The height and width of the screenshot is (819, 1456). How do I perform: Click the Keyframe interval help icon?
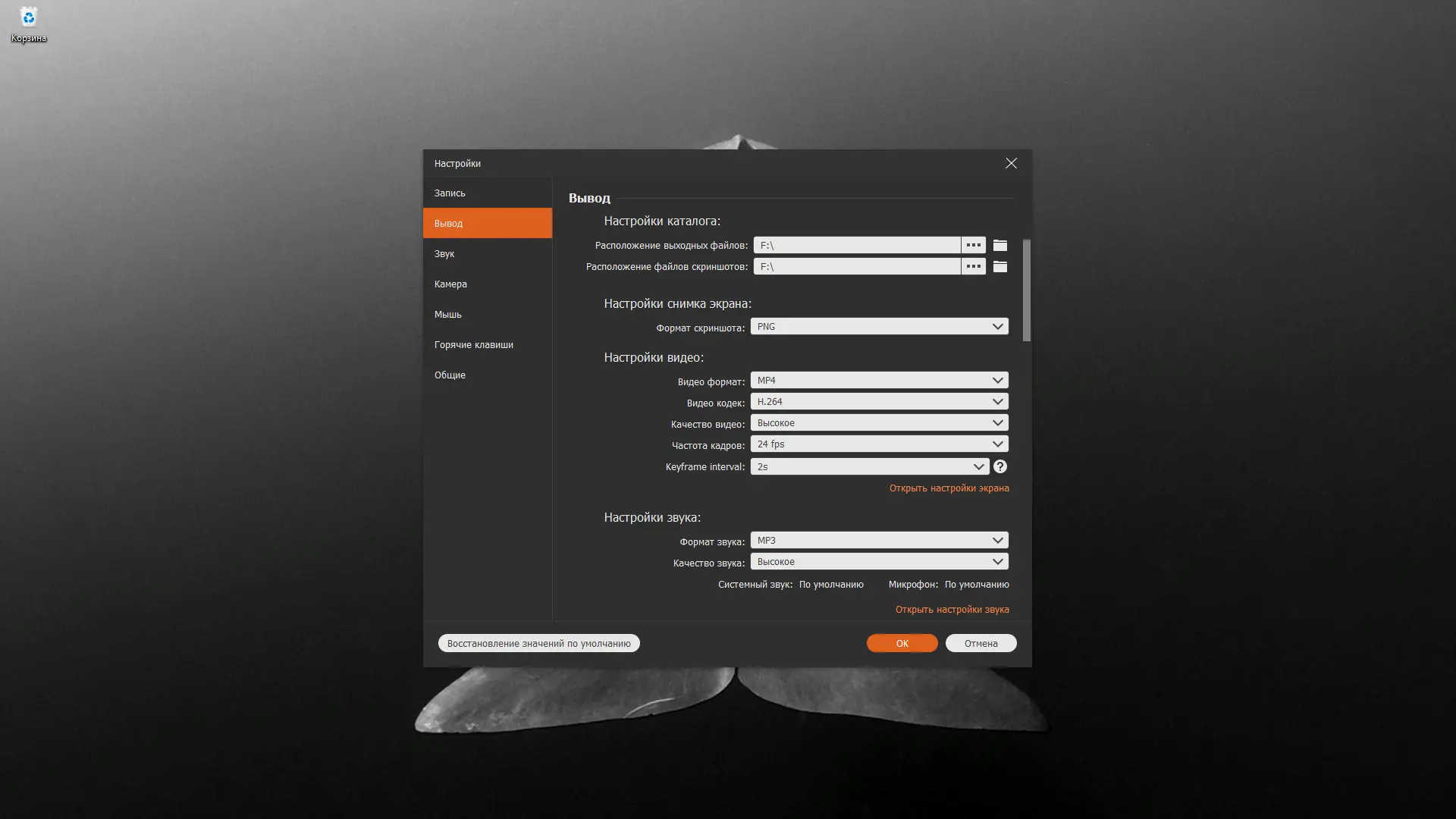coord(1000,466)
